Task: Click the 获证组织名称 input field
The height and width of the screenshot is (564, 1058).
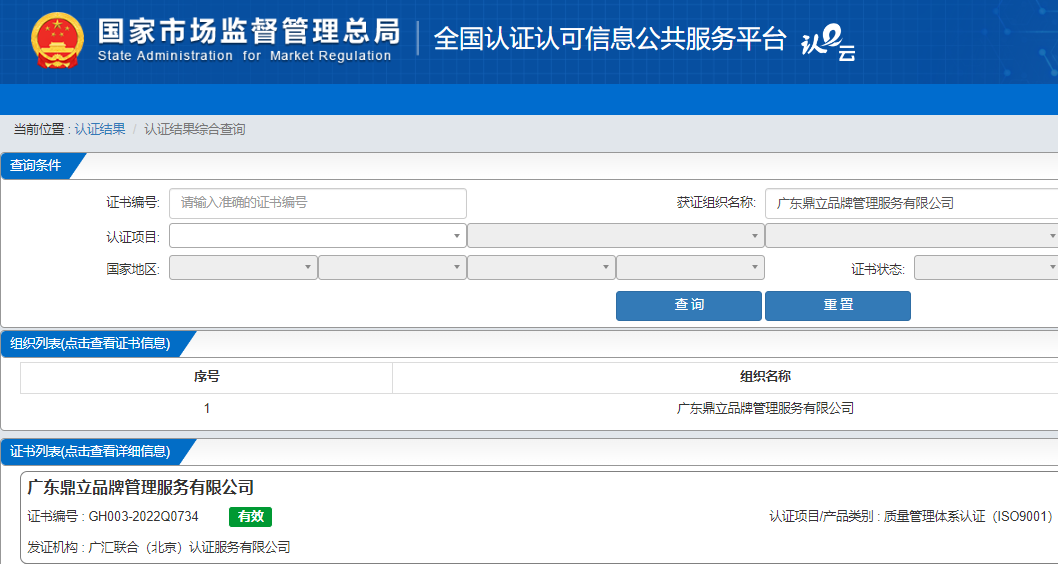Action: (x=912, y=203)
